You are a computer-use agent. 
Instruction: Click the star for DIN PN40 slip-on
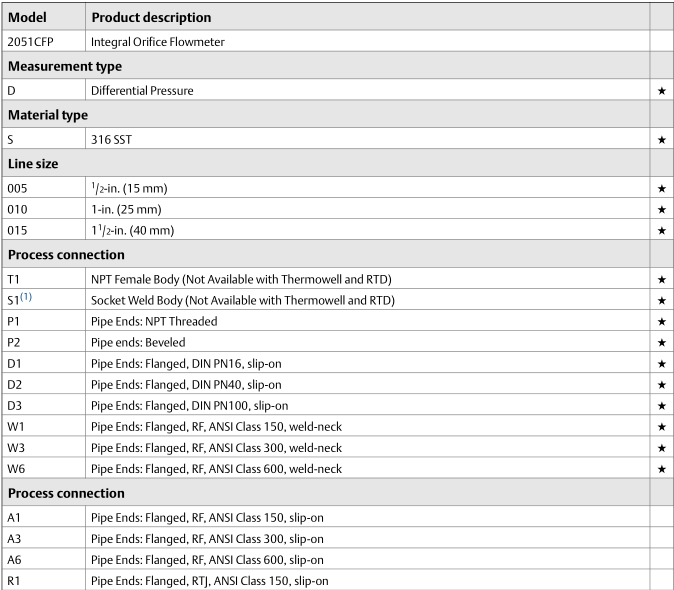click(x=661, y=384)
